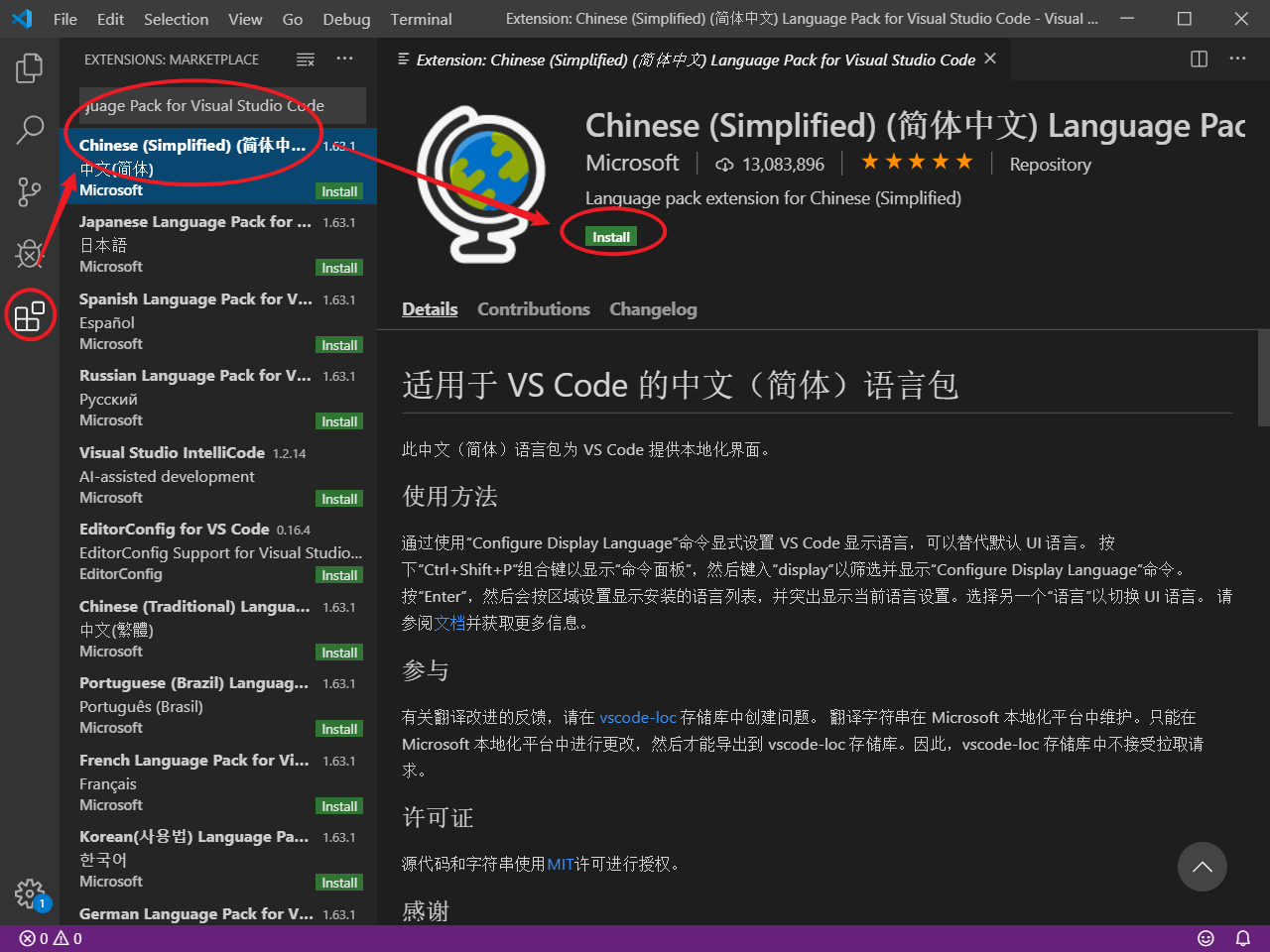Click the VS Code logo in title bar
The image size is (1270, 952).
(x=22, y=19)
